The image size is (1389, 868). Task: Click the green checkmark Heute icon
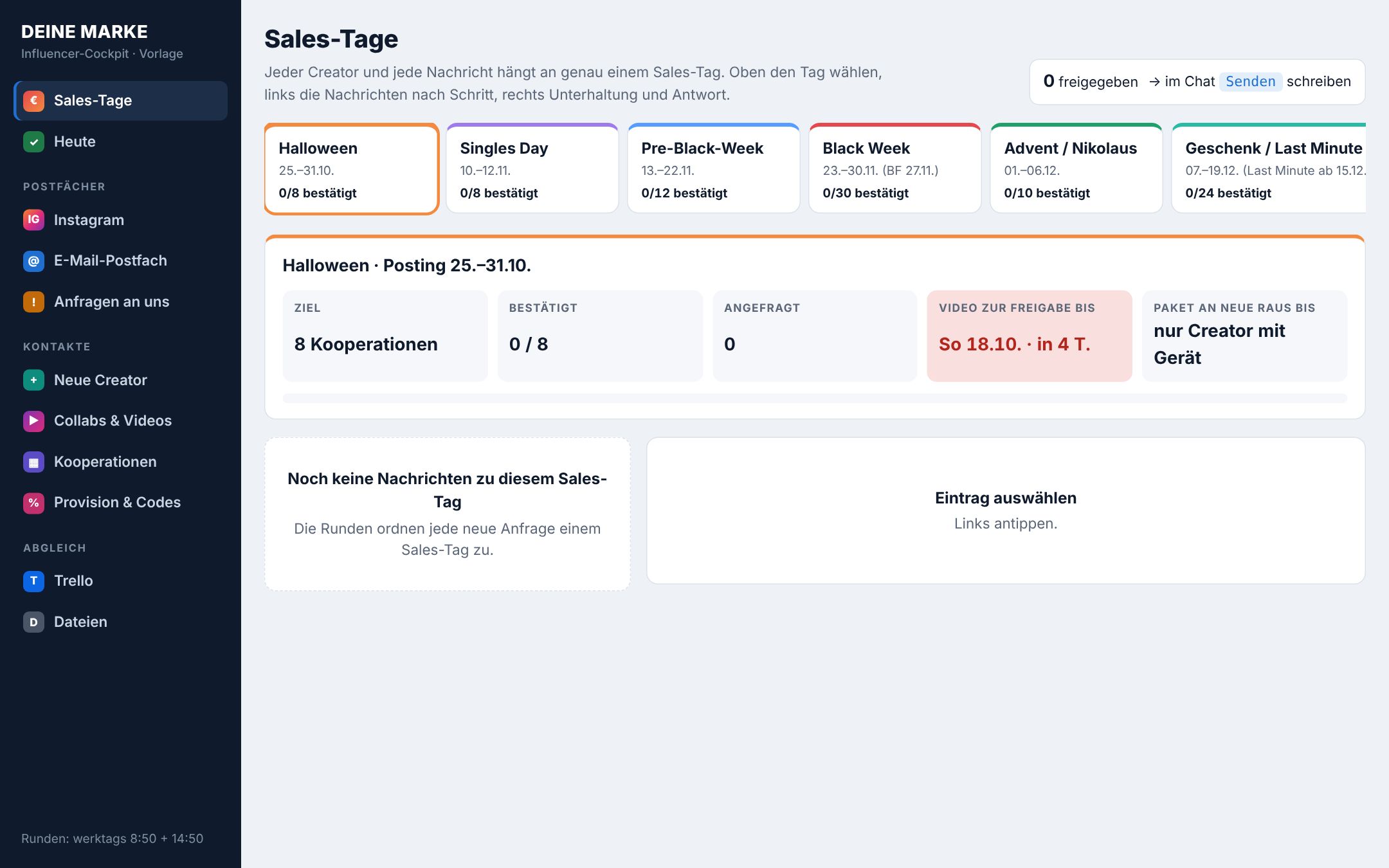coord(33,141)
